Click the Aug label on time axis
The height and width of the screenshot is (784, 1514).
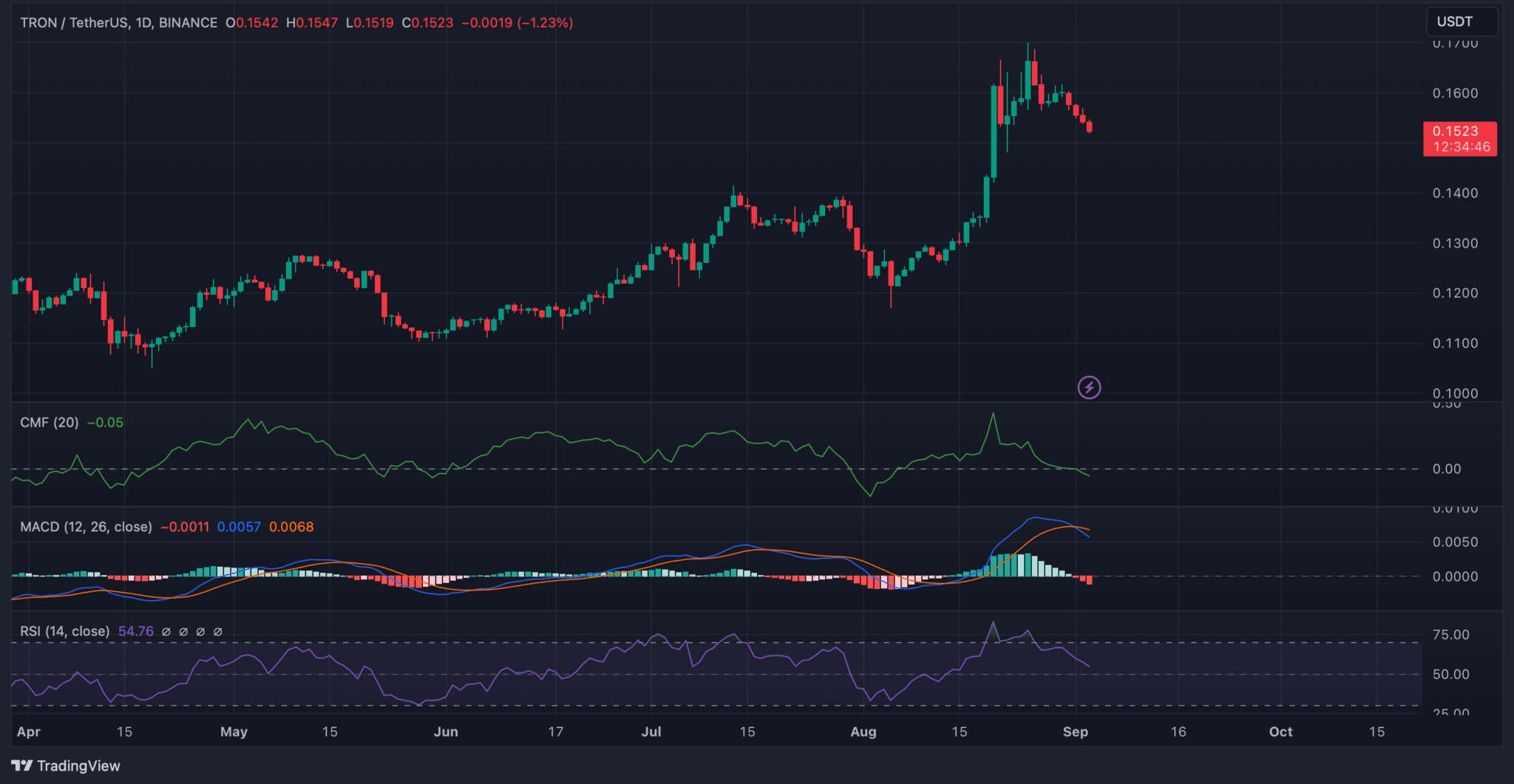863,732
